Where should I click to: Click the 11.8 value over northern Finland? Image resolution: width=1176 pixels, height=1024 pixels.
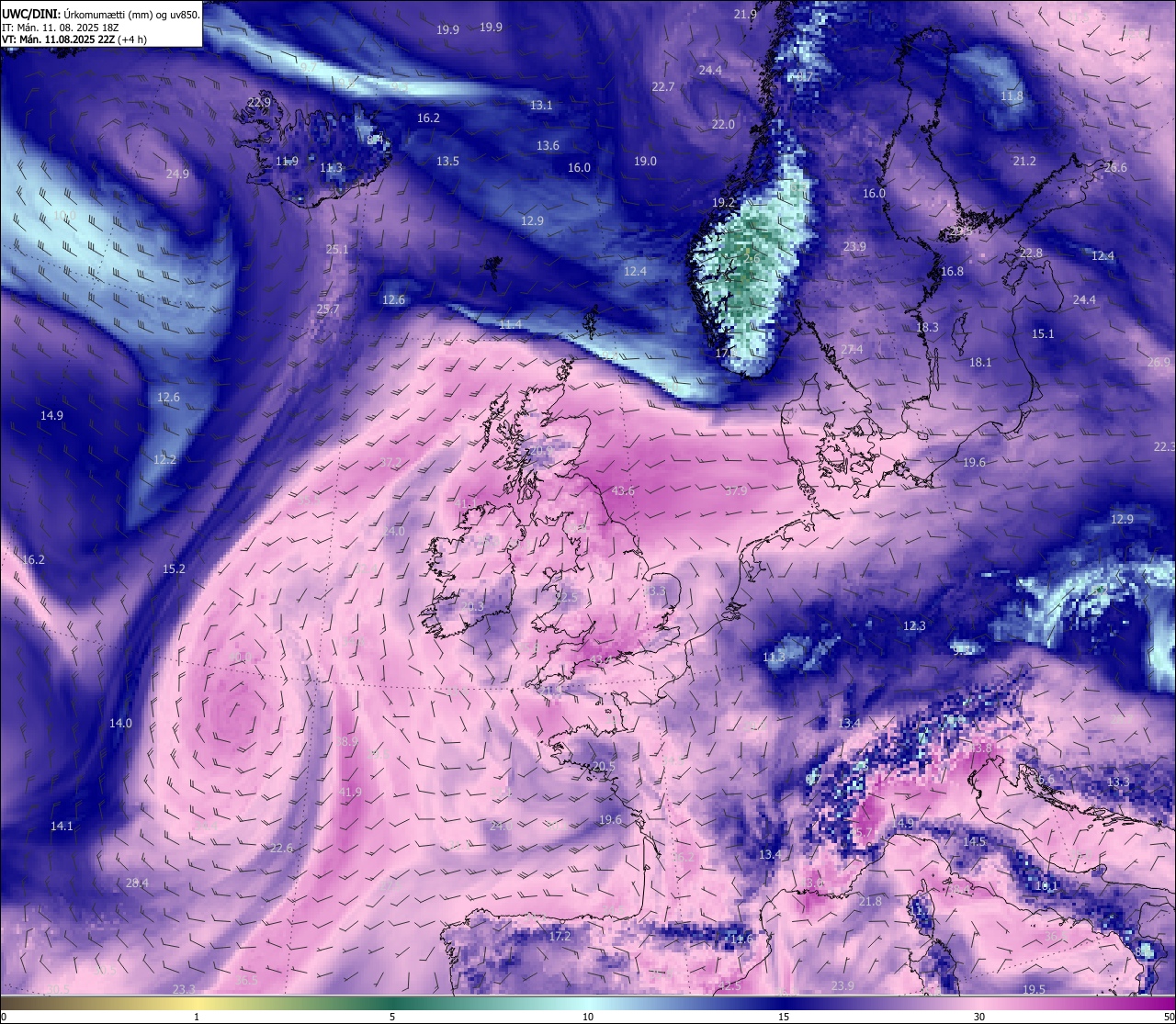(x=1012, y=96)
